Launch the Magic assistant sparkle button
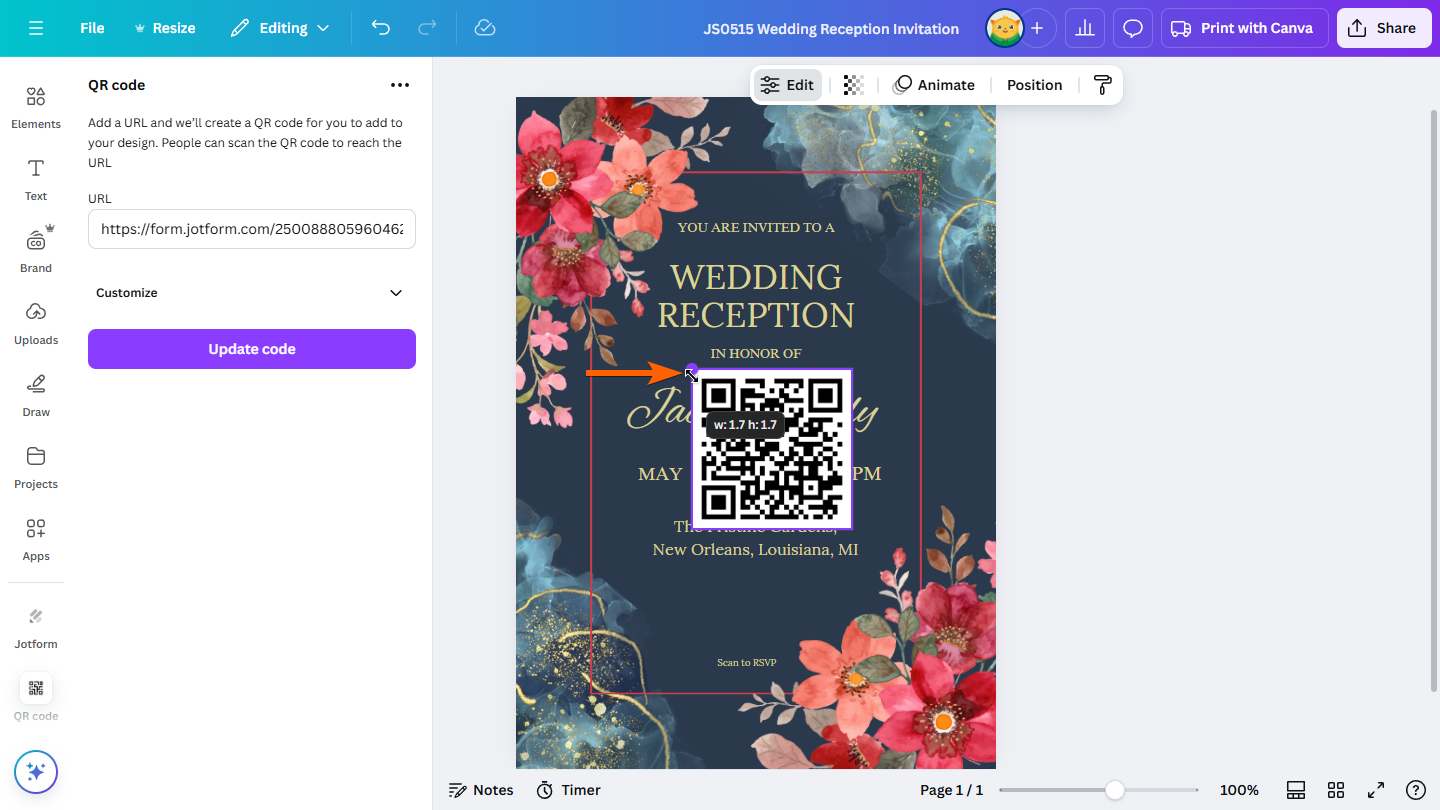This screenshot has height=810, width=1440. tap(36, 772)
